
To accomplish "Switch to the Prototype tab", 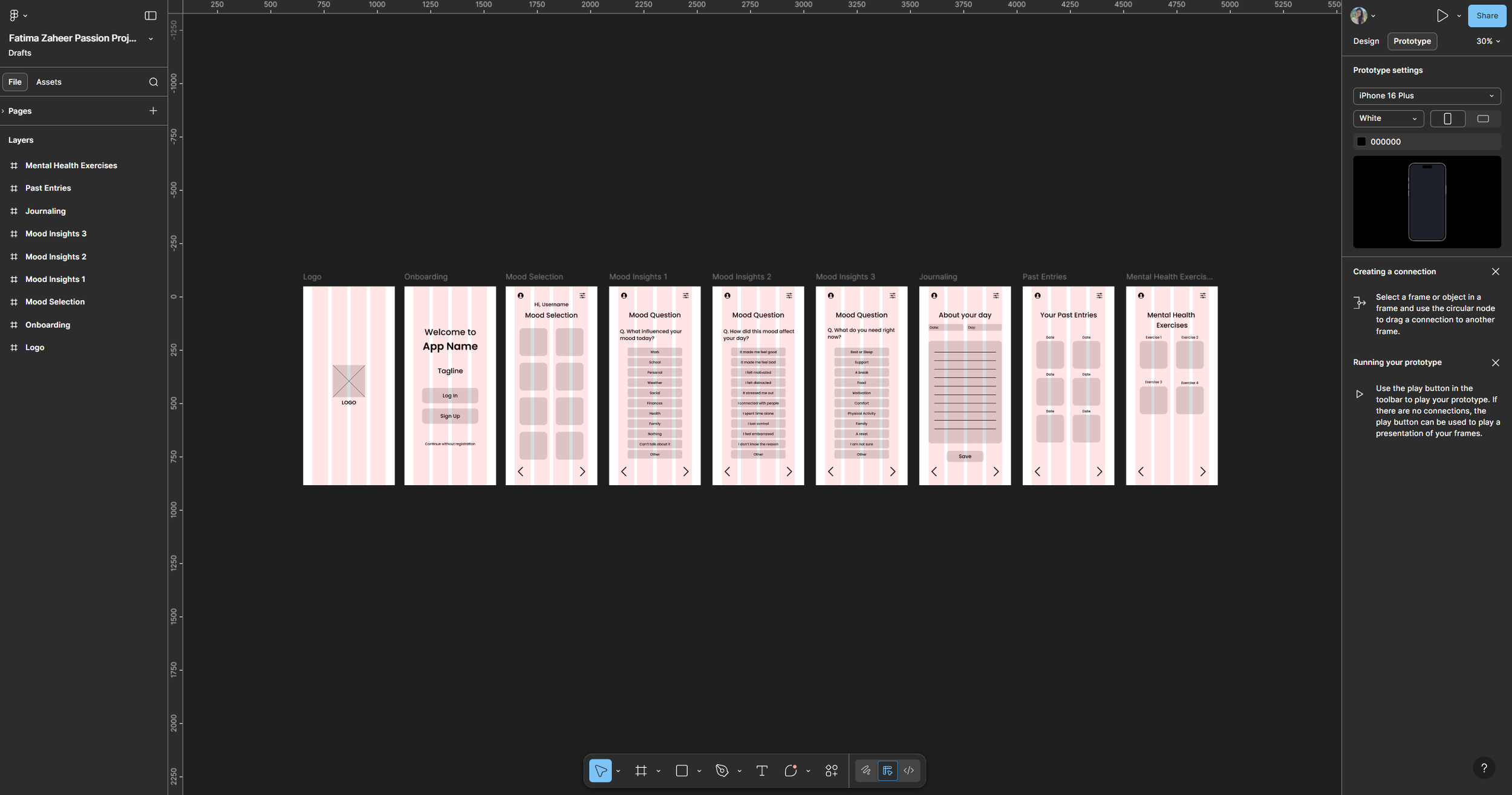I will click(x=1412, y=41).
